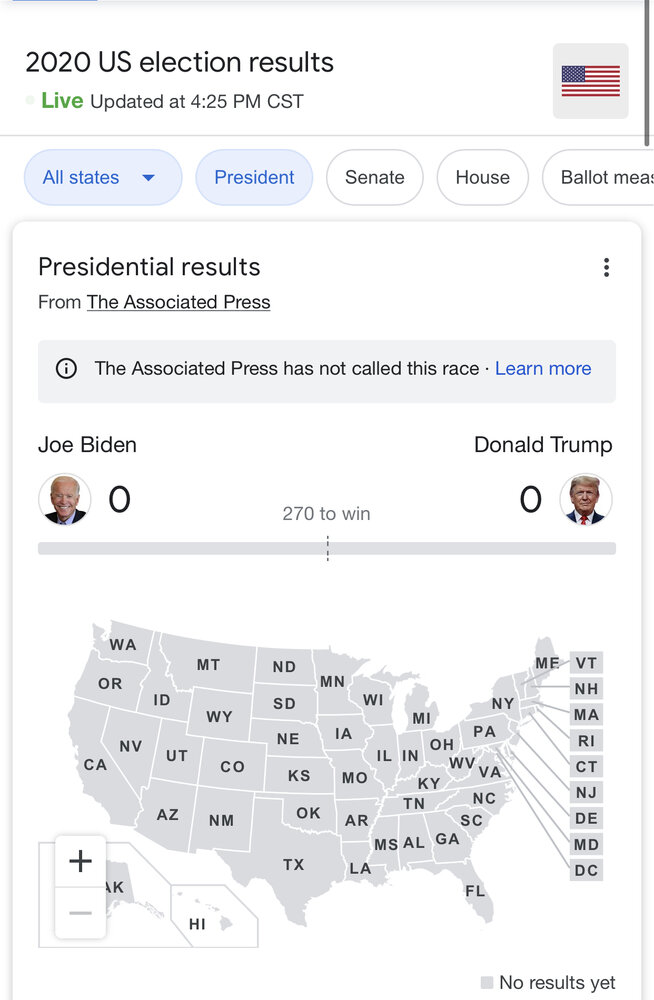654x1000 pixels.
Task: Click Joe Biden's portrait photo
Action: pos(65,499)
